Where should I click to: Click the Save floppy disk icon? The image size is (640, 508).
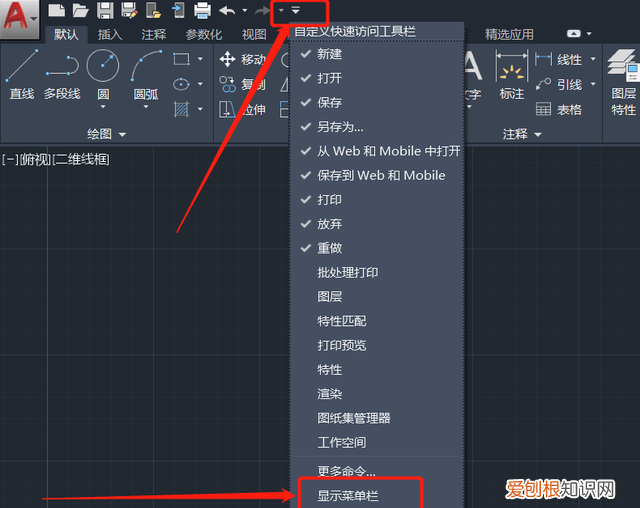[x=105, y=10]
